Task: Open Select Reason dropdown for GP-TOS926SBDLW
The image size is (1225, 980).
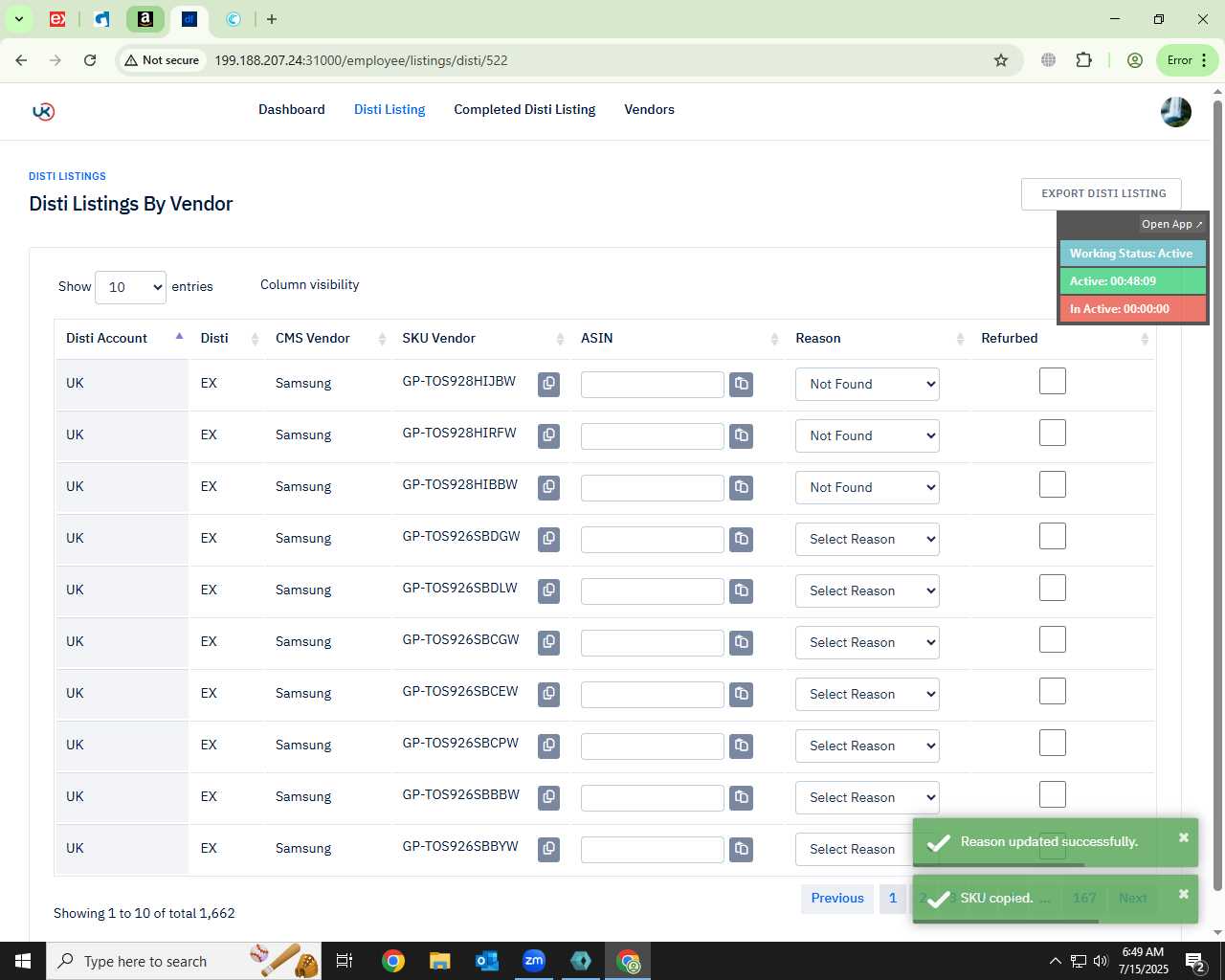Action: [x=867, y=590]
